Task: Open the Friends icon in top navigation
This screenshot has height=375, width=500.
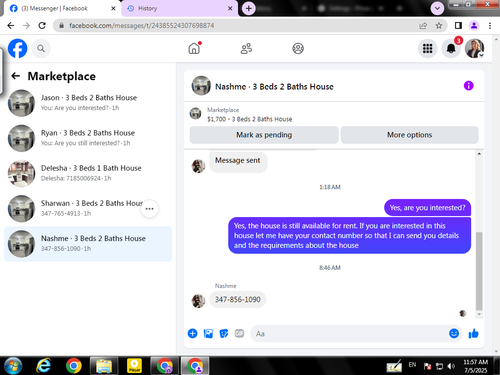Action: 246,49
